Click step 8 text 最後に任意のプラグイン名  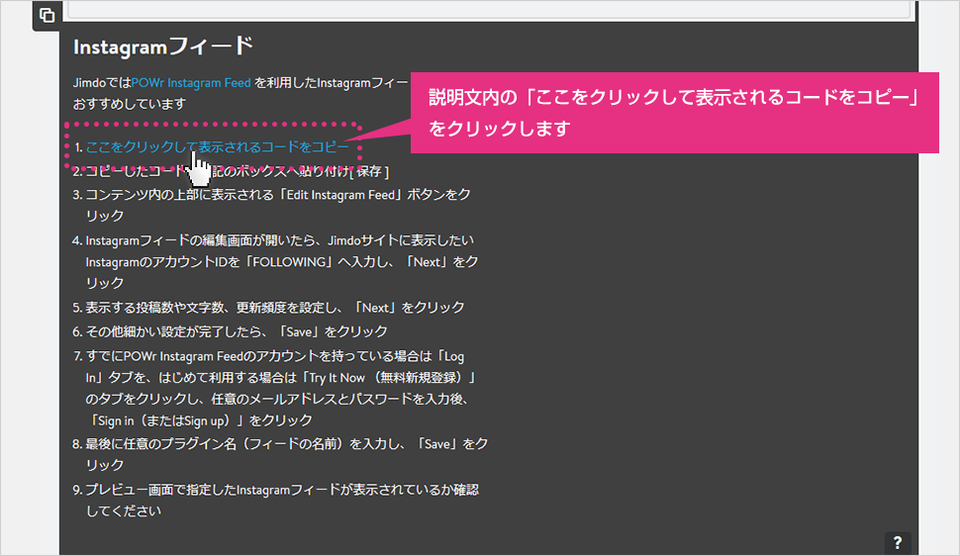pos(287,454)
